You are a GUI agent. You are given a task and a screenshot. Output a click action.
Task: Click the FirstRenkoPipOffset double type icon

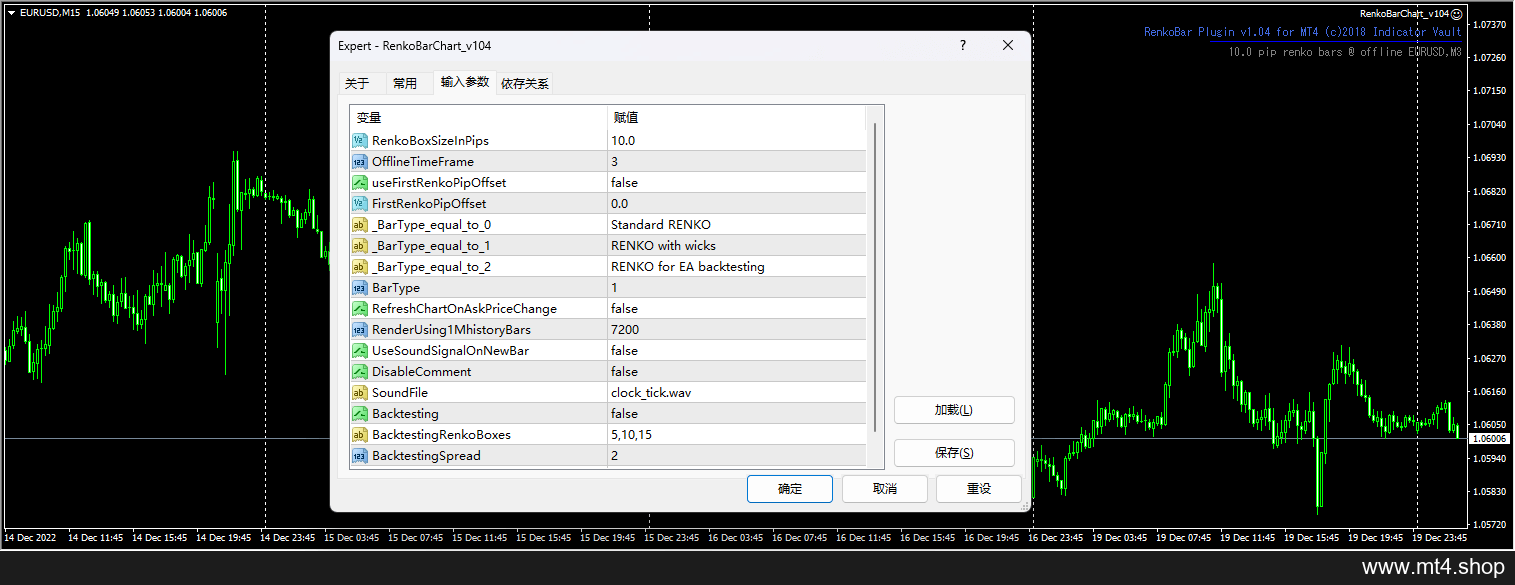coord(360,204)
